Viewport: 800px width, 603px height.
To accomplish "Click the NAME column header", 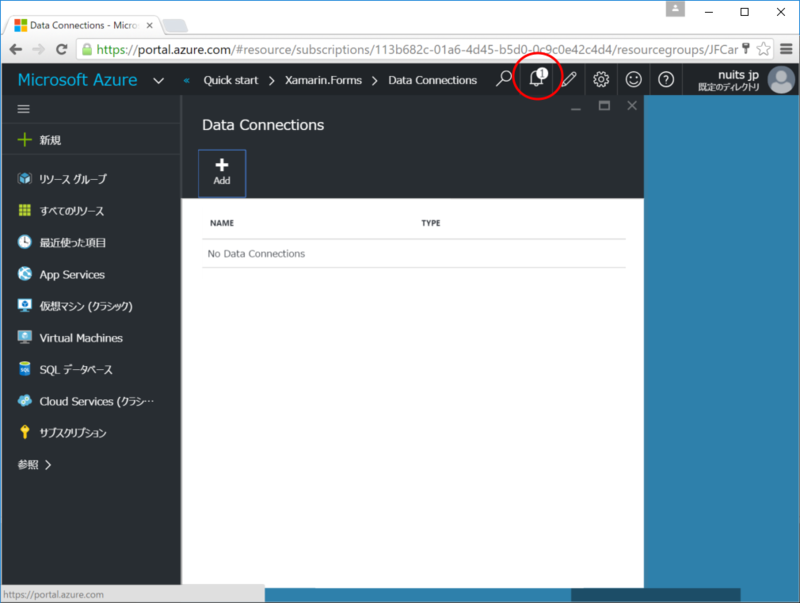I will pos(222,223).
